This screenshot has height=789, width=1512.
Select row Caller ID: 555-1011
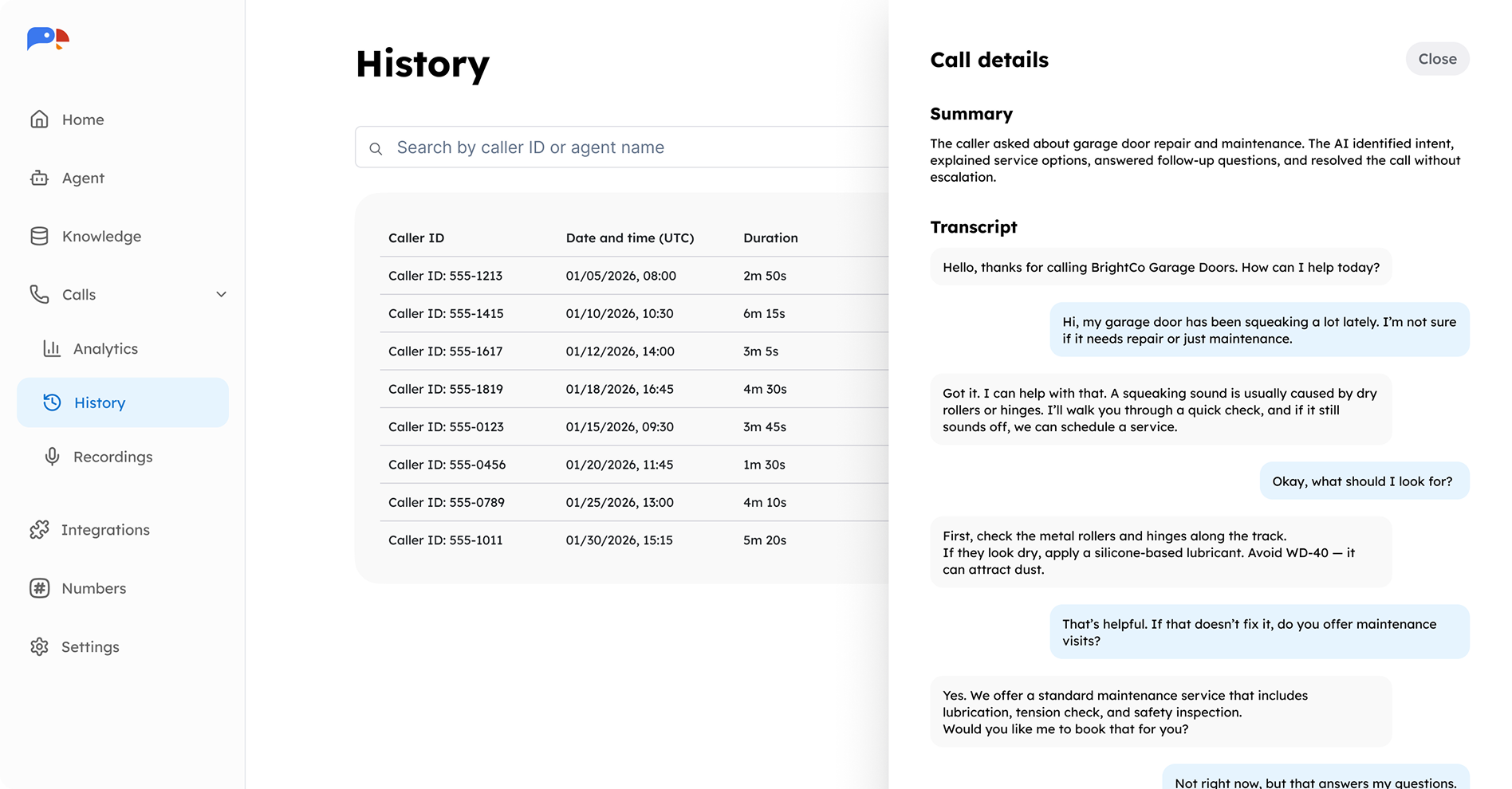[634, 540]
